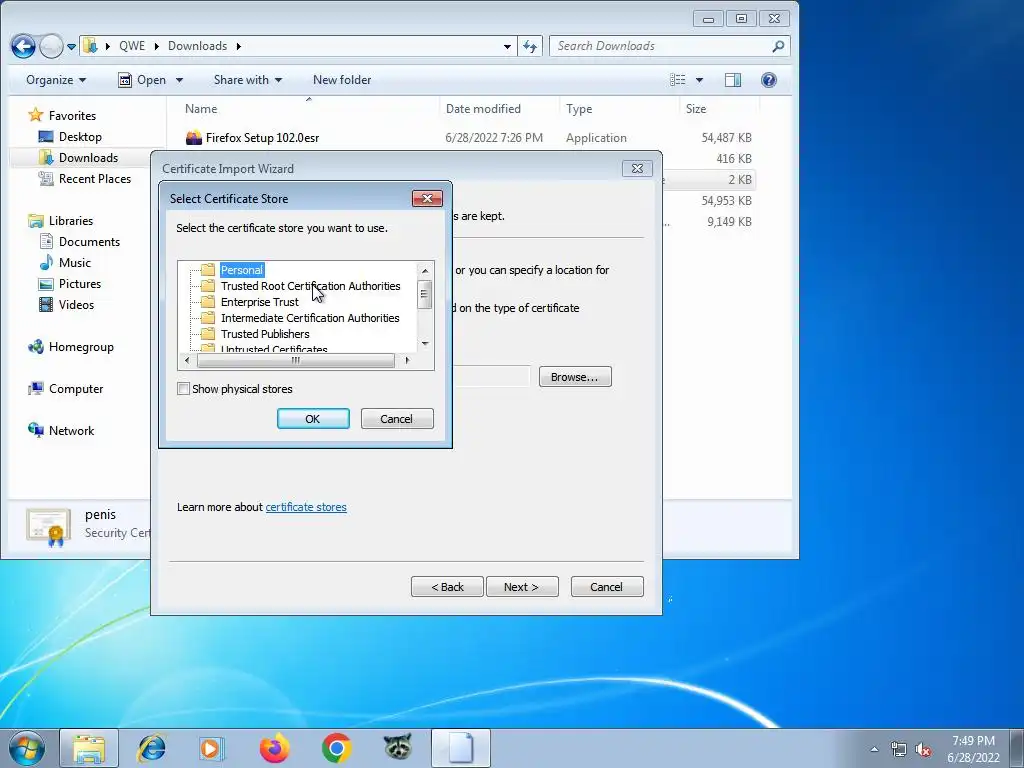The width and height of the screenshot is (1024, 768).
Task: Sort files by Date modified column
Action: pyautogui.click(x=498, y=109)
